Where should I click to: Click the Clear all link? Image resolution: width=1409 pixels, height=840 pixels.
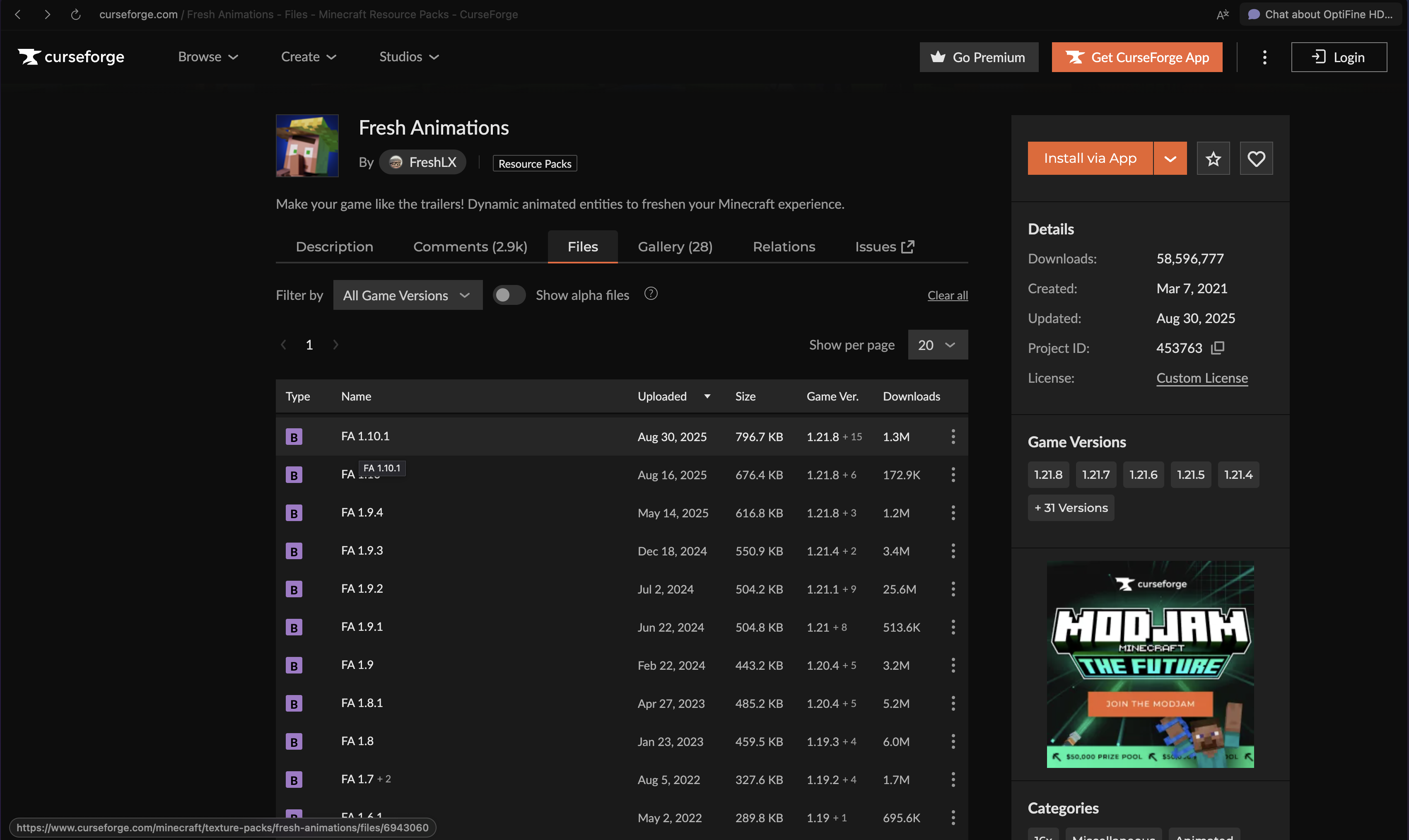947,295
